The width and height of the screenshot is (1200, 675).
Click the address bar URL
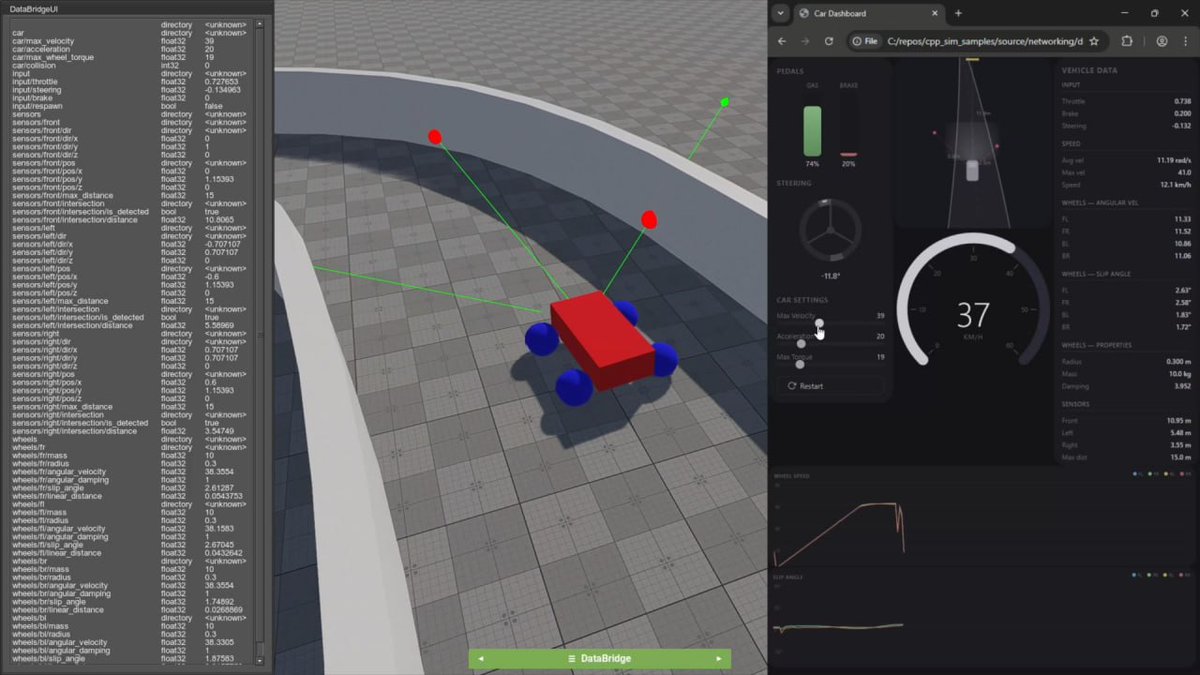pyautogui.click(x=983, y=41)
